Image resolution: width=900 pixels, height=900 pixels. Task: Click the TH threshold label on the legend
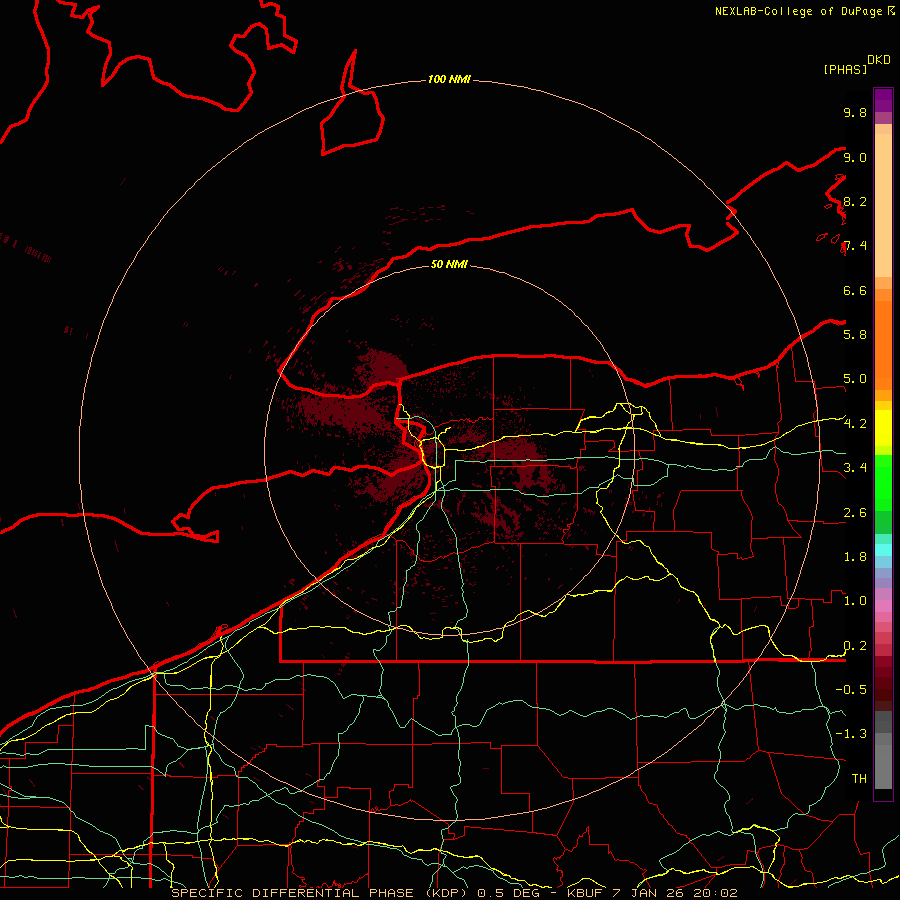859,778
